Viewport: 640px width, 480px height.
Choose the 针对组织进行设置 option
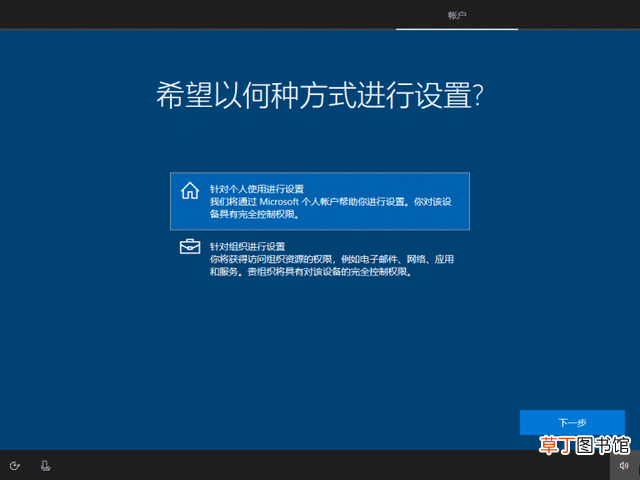[320, 259]
